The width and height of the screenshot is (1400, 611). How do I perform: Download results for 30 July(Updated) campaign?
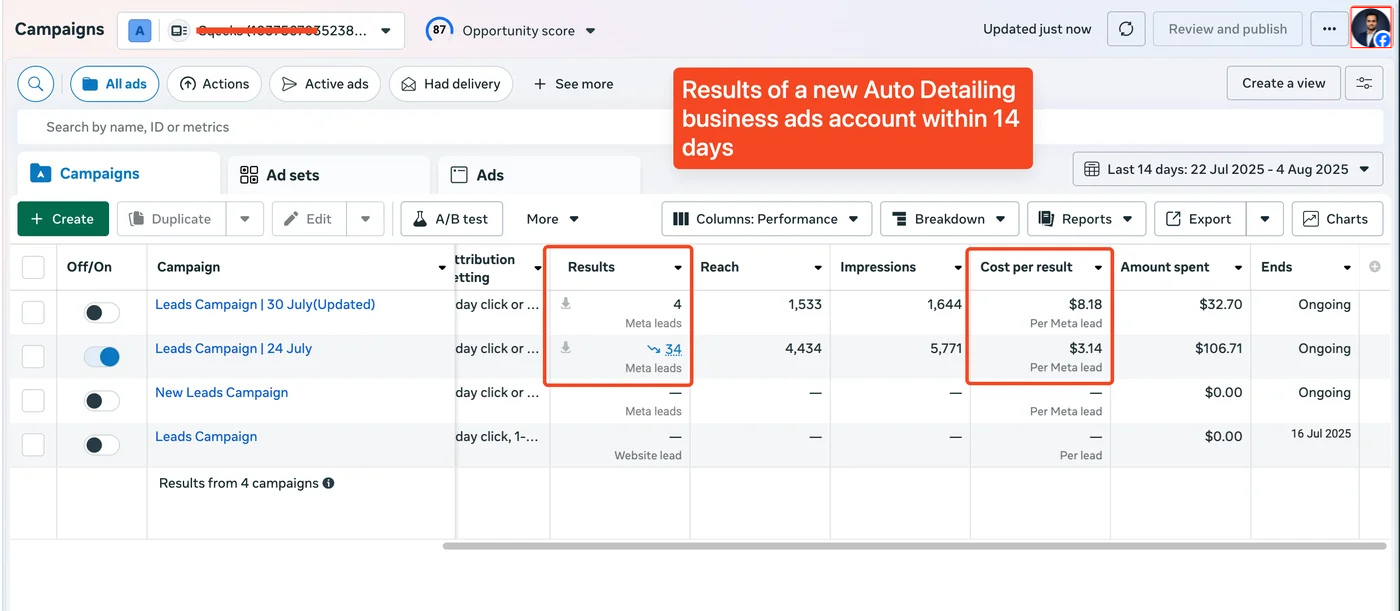coord(566,304)
